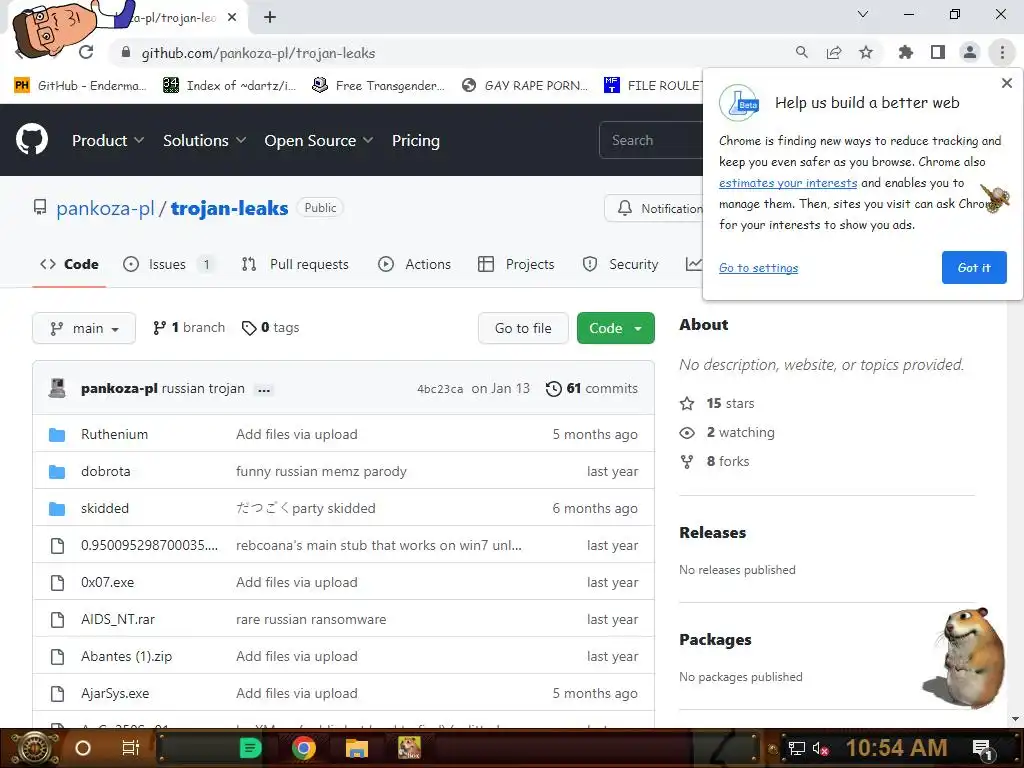1024x768 pixels.
Task: Click the GitHub logo icon
Action: [32, 139]
